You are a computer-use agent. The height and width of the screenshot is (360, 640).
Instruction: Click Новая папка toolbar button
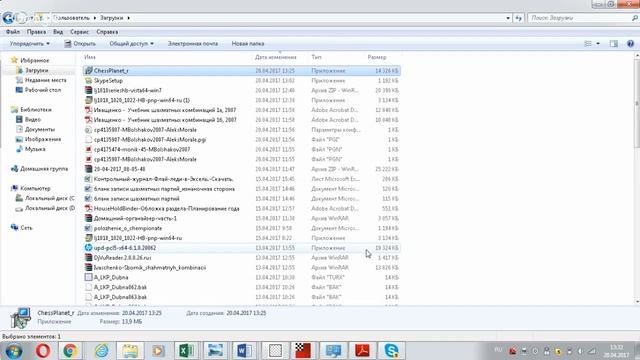tap(248, 44)
